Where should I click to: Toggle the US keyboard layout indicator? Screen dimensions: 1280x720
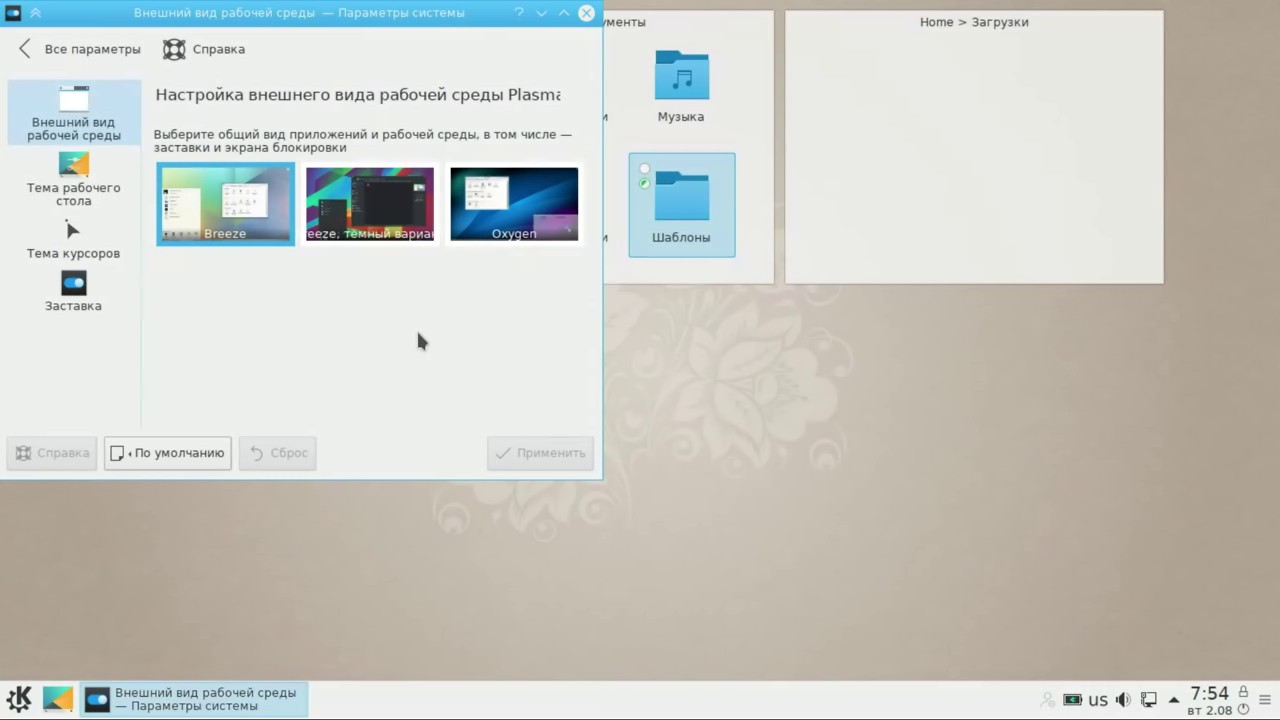coord(1098,700)
